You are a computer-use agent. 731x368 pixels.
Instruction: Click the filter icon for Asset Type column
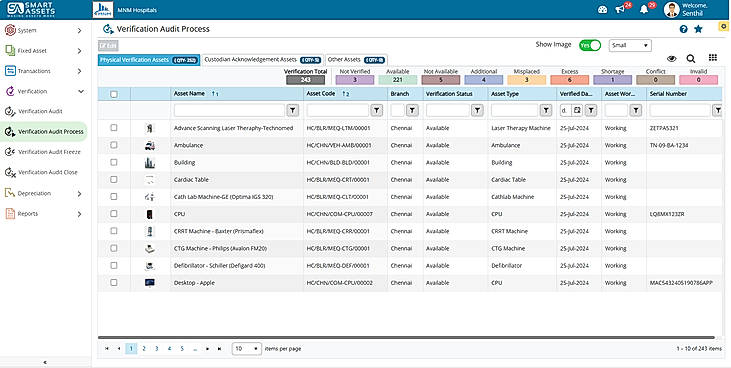click(x=545, y=110)
